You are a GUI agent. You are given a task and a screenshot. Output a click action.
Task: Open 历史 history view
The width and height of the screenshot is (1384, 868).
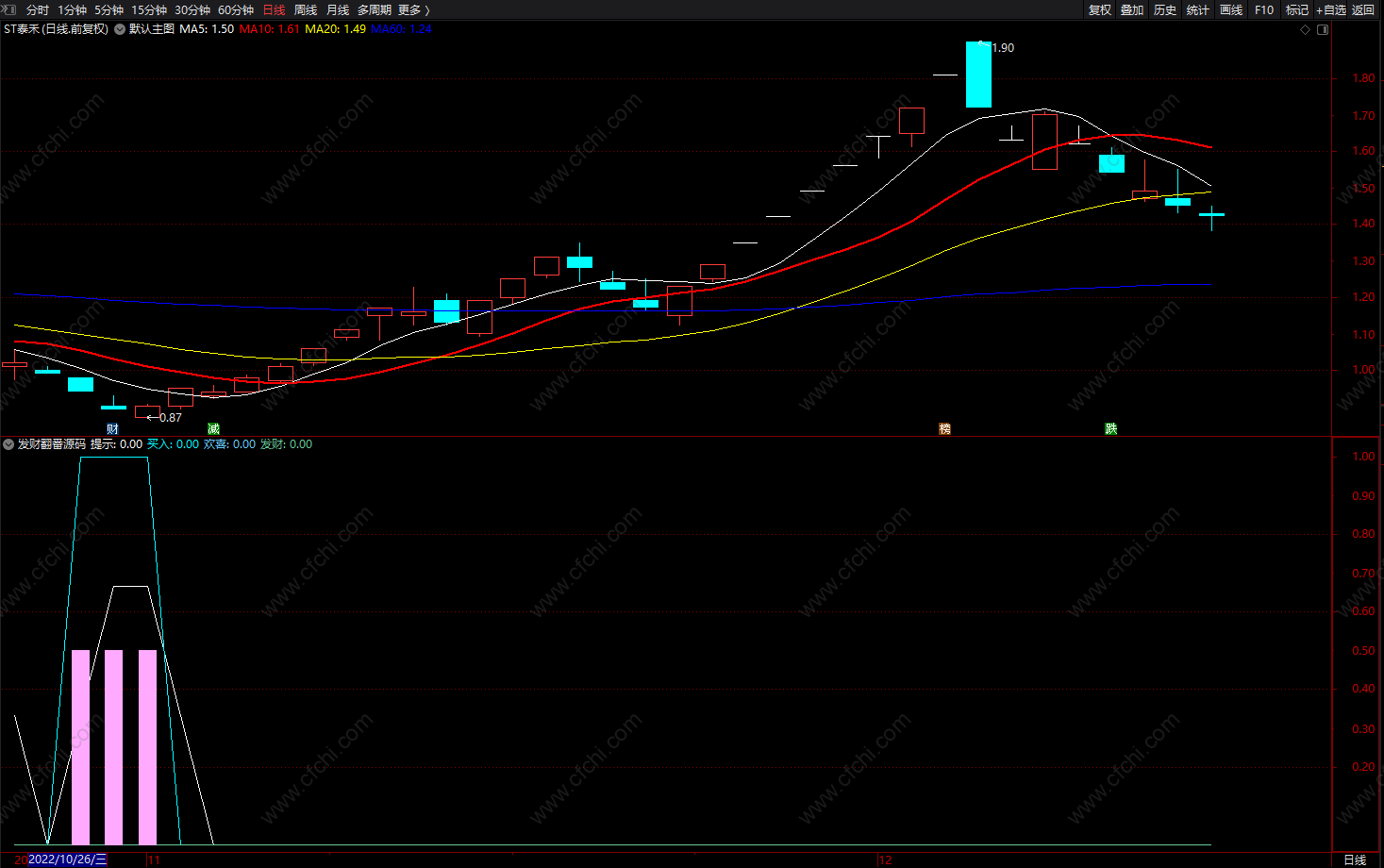click(1165, 10)
